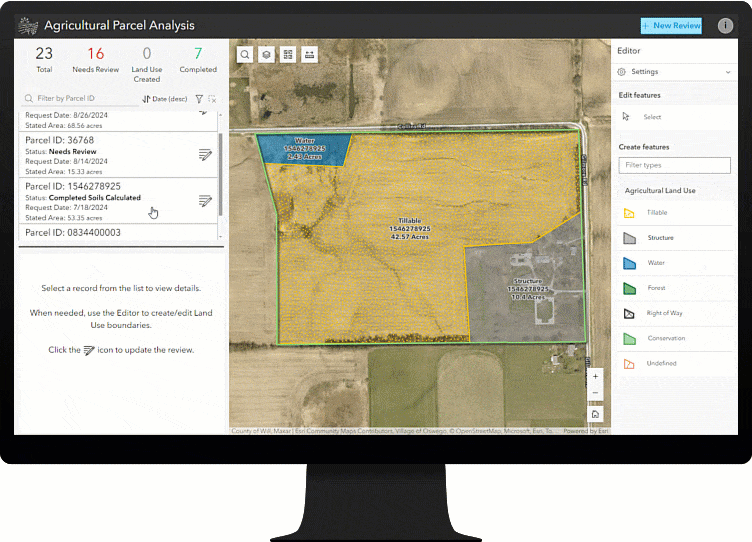
Task: Select the Parcel ID 1546278925 record
Action: click(118, 201)
